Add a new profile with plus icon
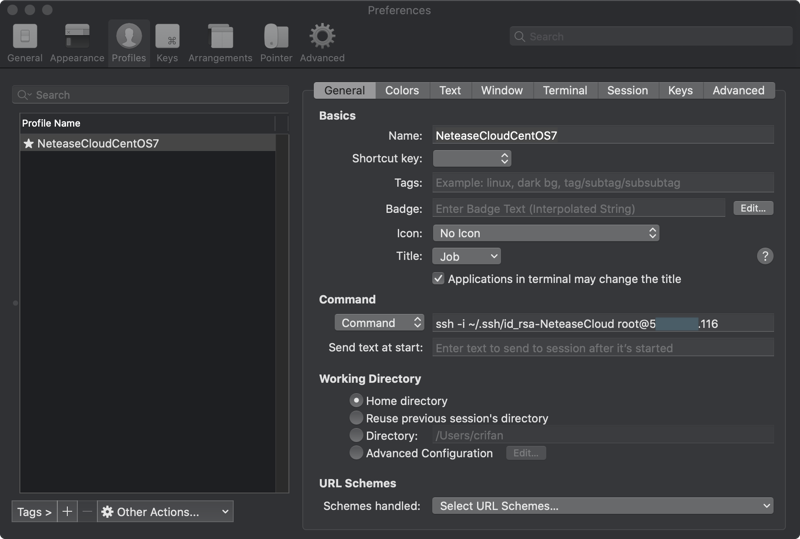 coord(67,511)
